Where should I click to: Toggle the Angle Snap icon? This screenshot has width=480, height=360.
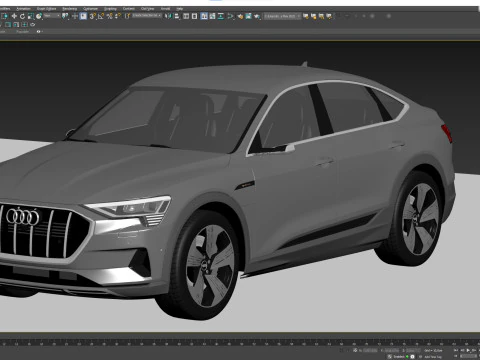tap(101, 16)
